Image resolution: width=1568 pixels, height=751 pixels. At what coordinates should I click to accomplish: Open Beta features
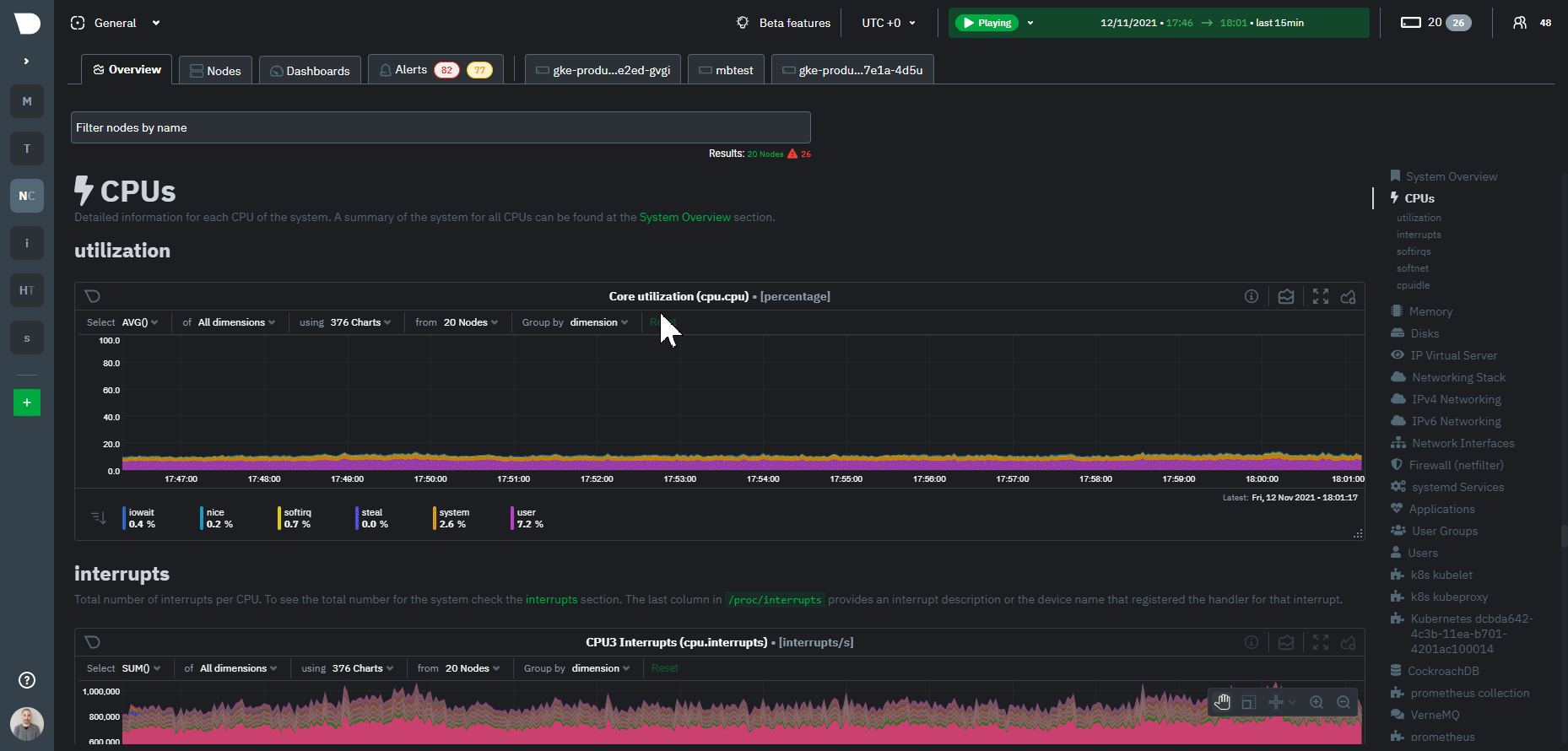click(783, 23)
